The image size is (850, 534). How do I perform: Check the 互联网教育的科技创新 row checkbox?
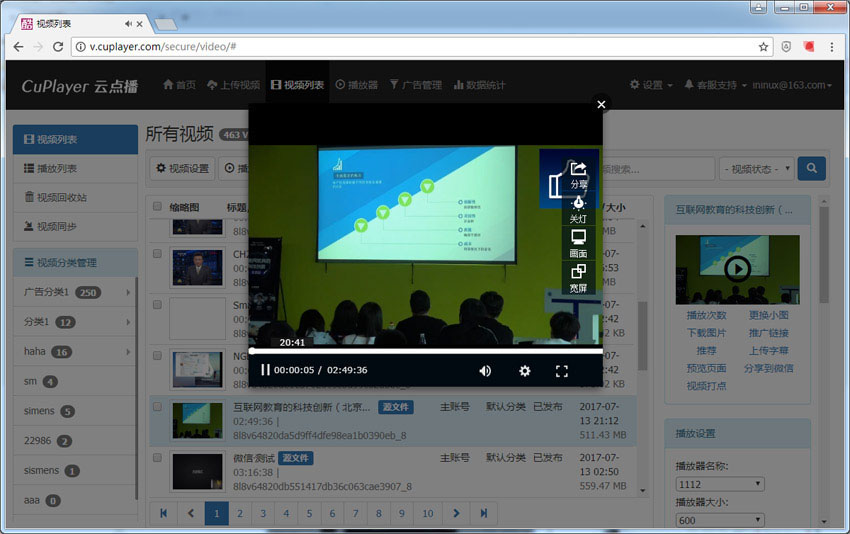click(157, 407)
